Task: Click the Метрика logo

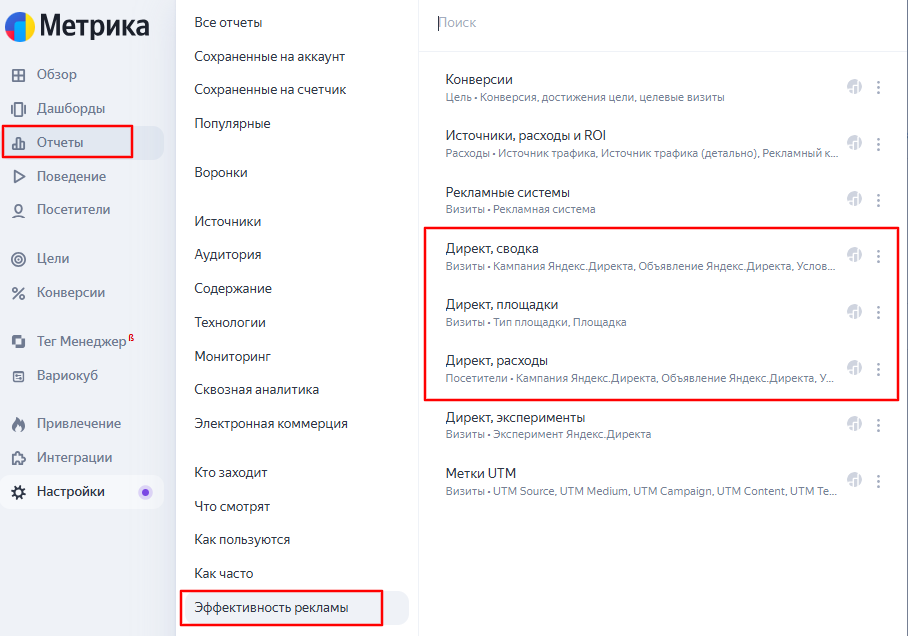Action: pyautogui.click(x=77, y=26)
